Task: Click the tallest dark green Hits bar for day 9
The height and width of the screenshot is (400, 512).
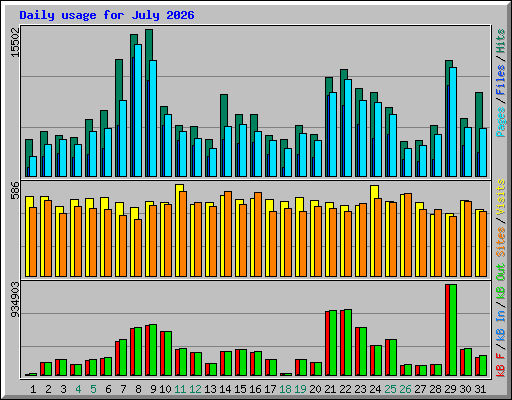Action: (149, 45)
